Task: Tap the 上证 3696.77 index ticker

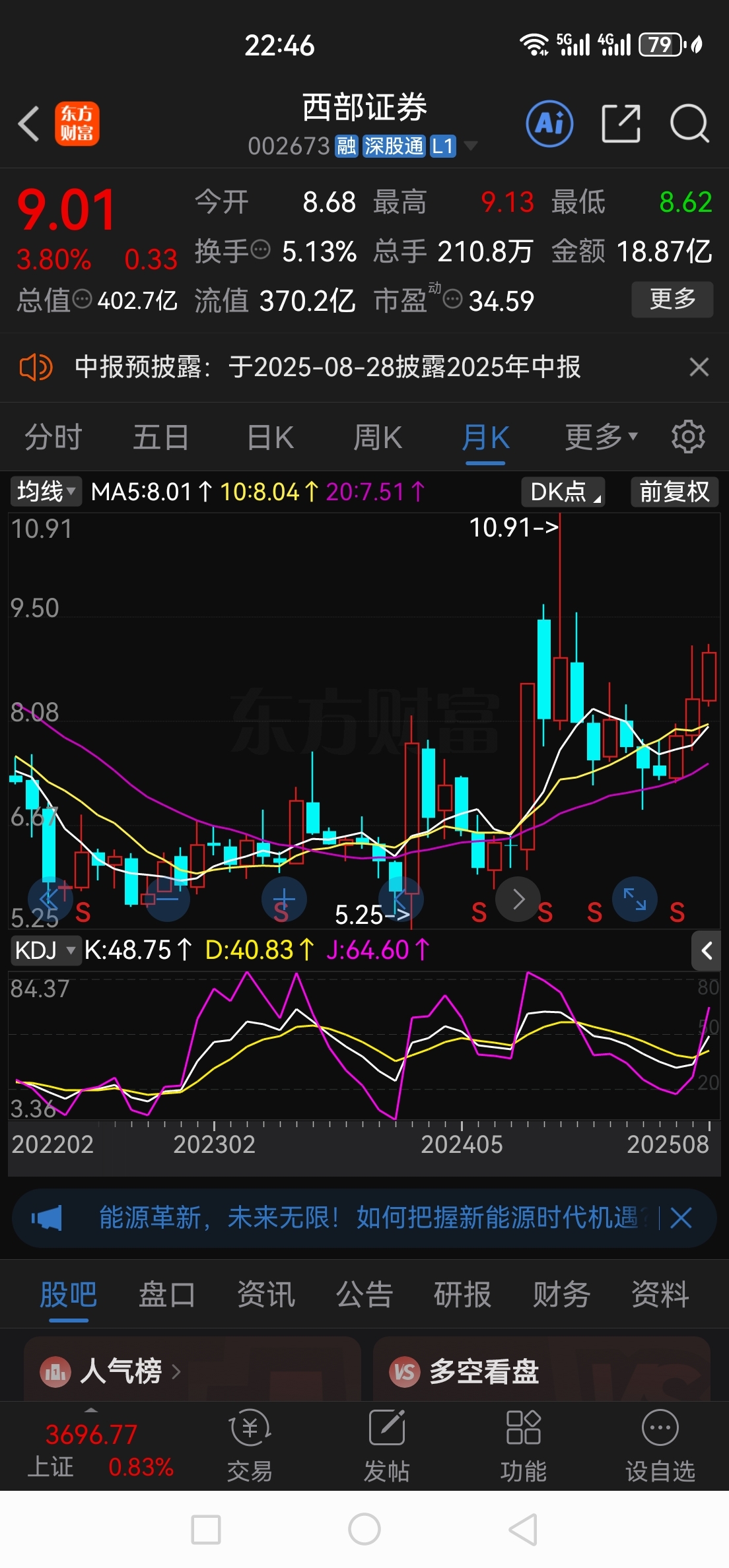Action: pos(100,1451)
